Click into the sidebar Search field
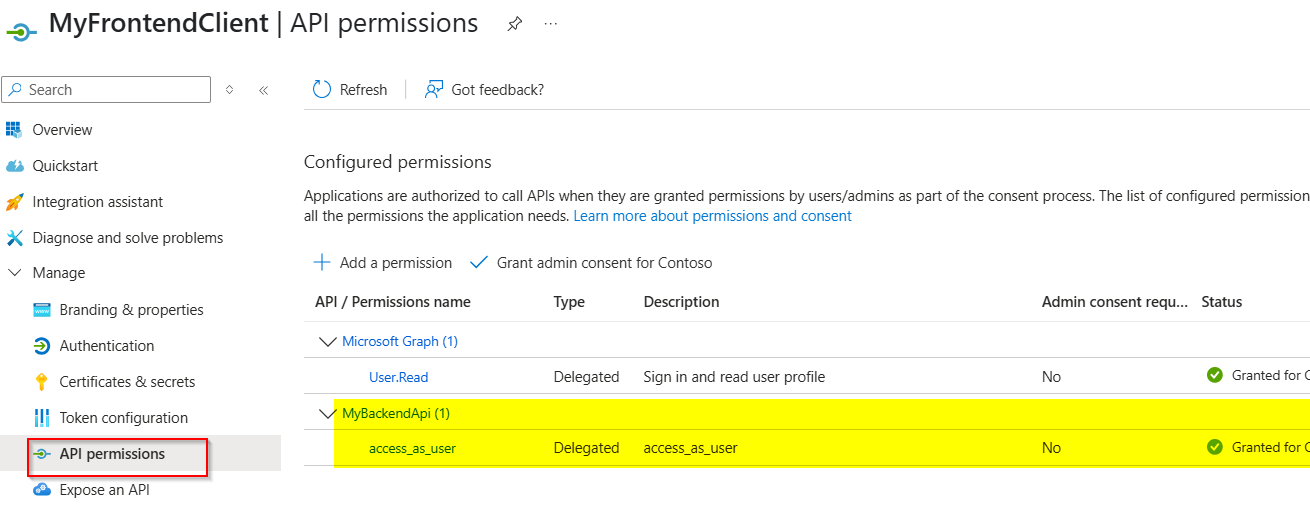1310x516 pixels. (x=107, y=90)
